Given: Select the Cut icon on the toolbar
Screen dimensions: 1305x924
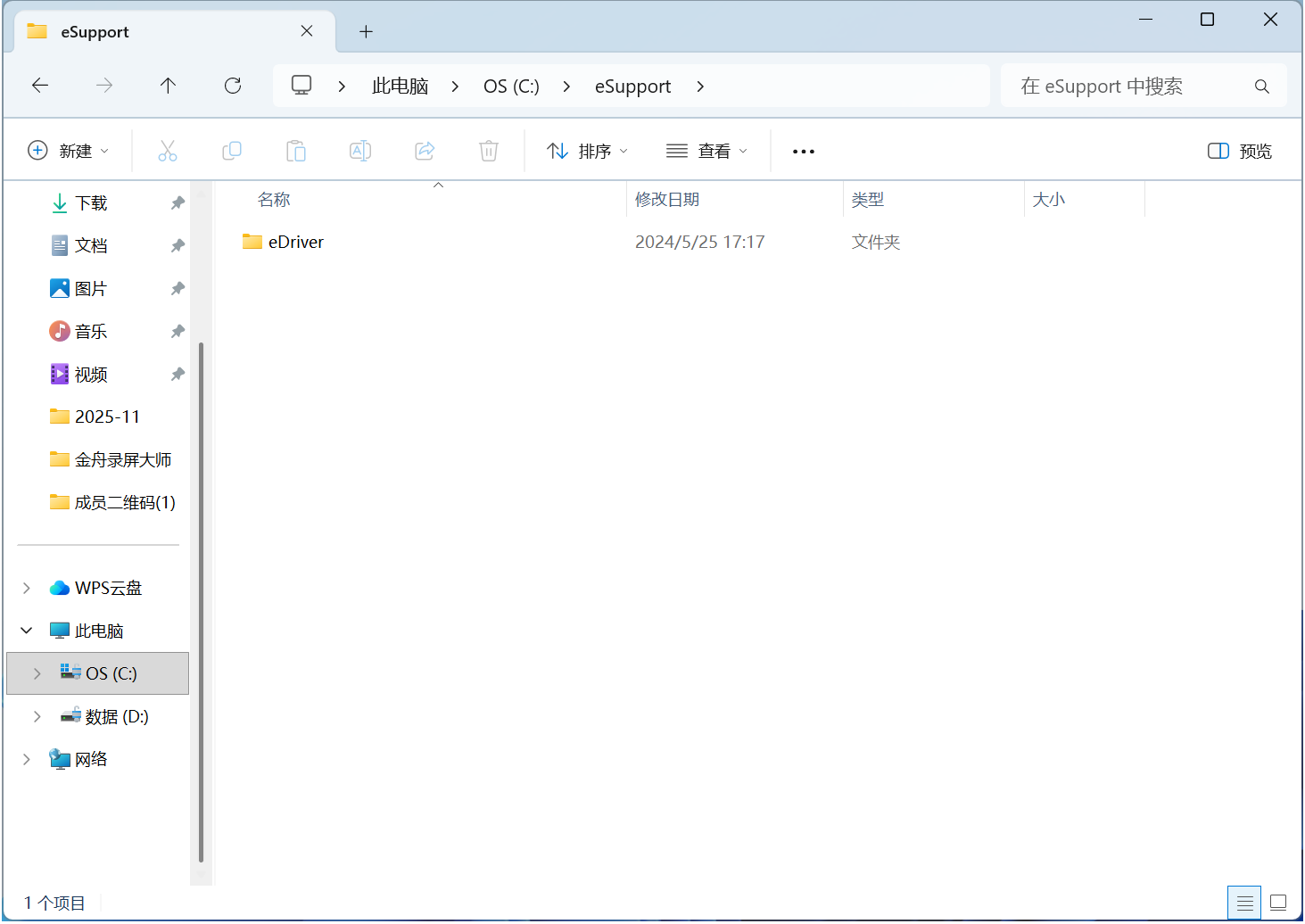Looking at the screenshot, I should tap(168, 150).
